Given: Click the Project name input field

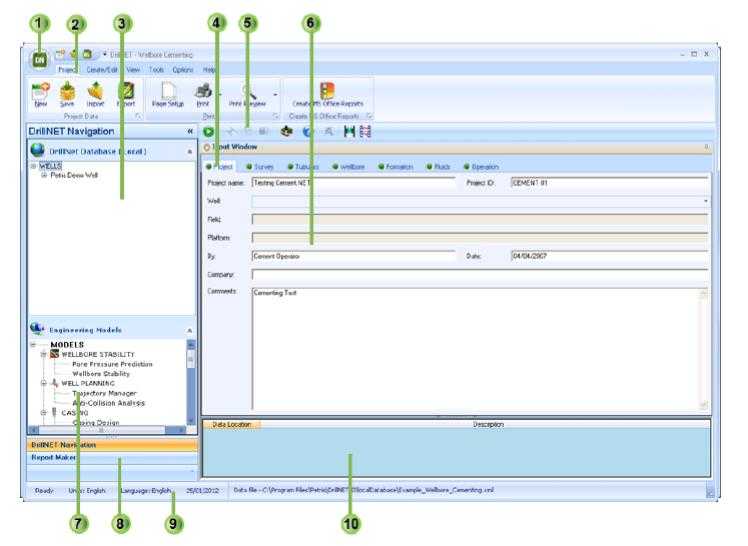Looking at the screenshot, I should tap(353, 183).
